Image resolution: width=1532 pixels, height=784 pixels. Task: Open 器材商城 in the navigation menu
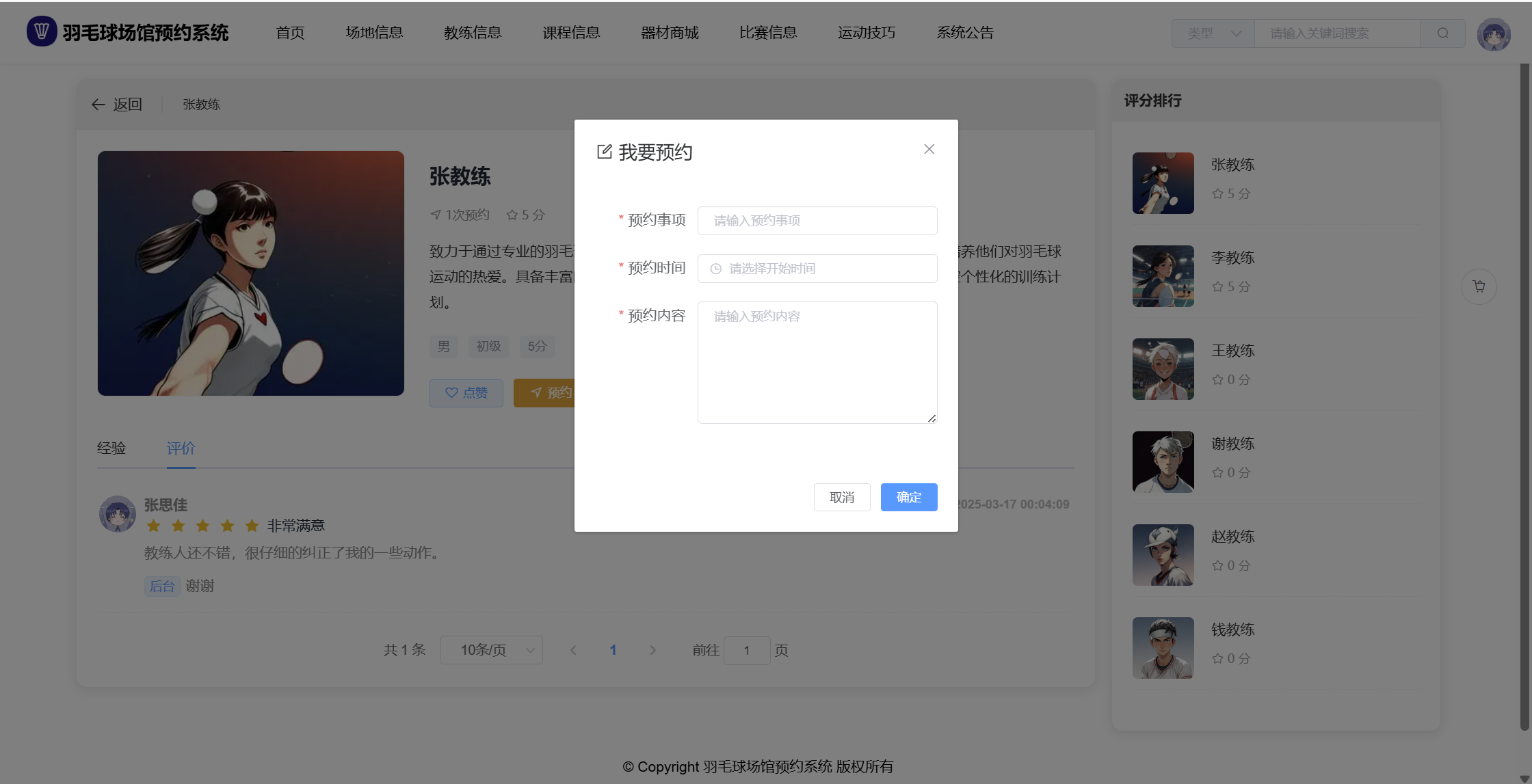pyautogui.click(x=670, y=33)
